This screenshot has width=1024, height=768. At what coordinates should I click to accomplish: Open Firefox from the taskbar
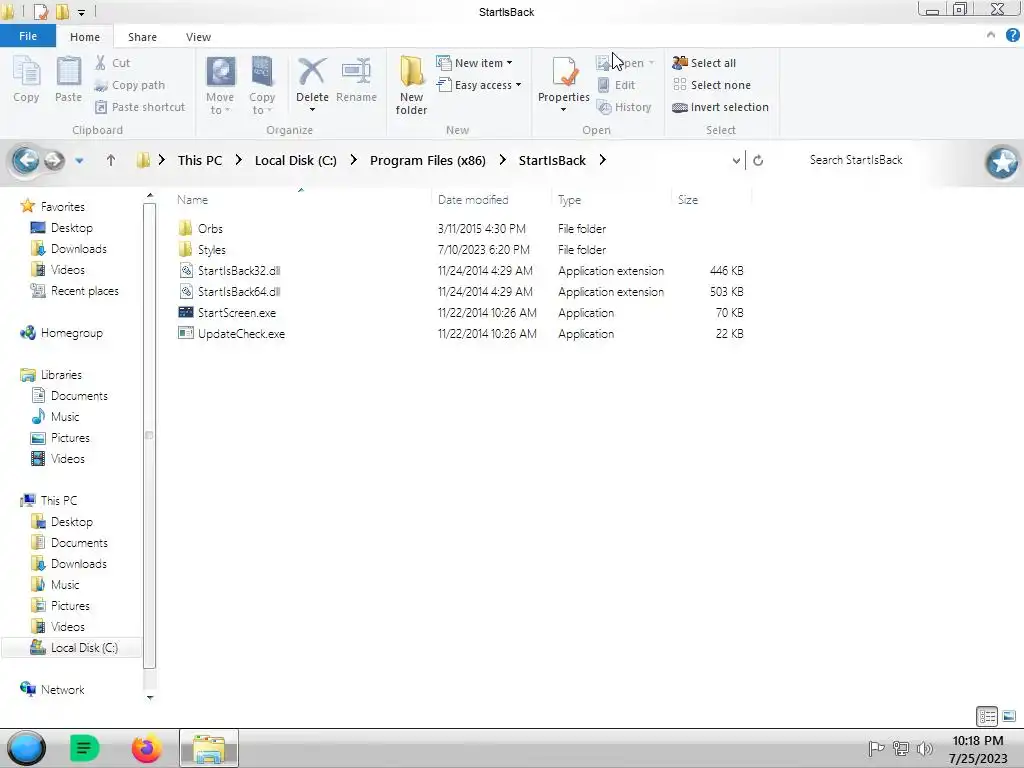146,748
